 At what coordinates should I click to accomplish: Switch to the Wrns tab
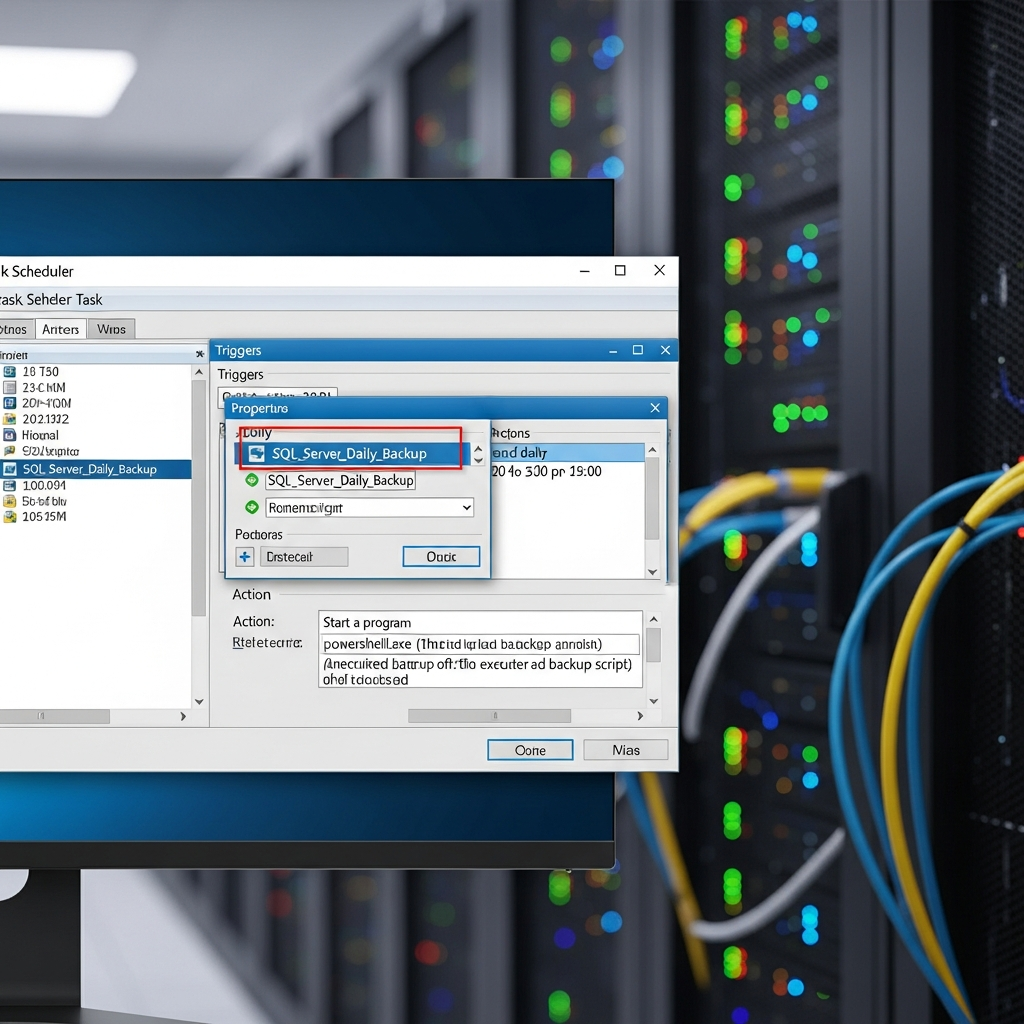[112, 328]
